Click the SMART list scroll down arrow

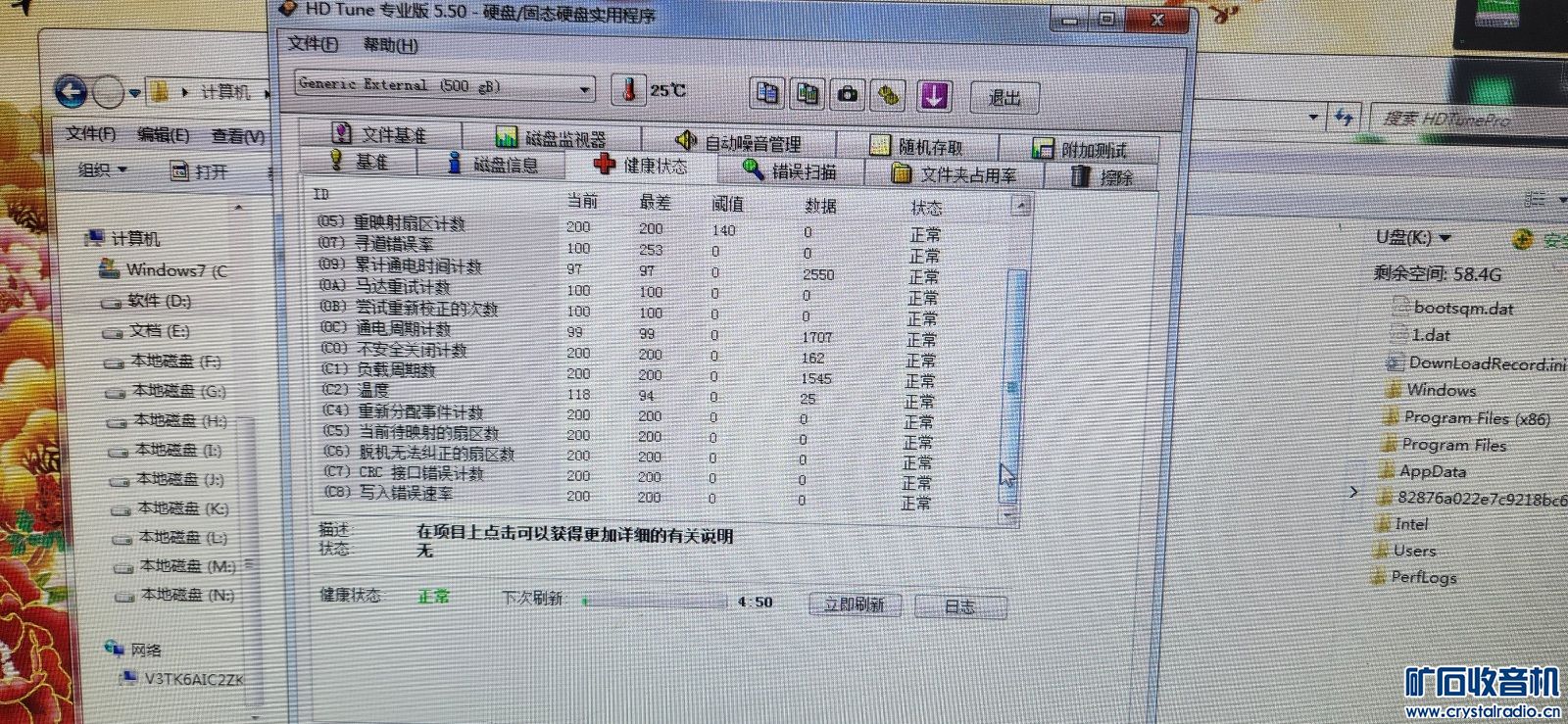click(x=1008, y=515)
